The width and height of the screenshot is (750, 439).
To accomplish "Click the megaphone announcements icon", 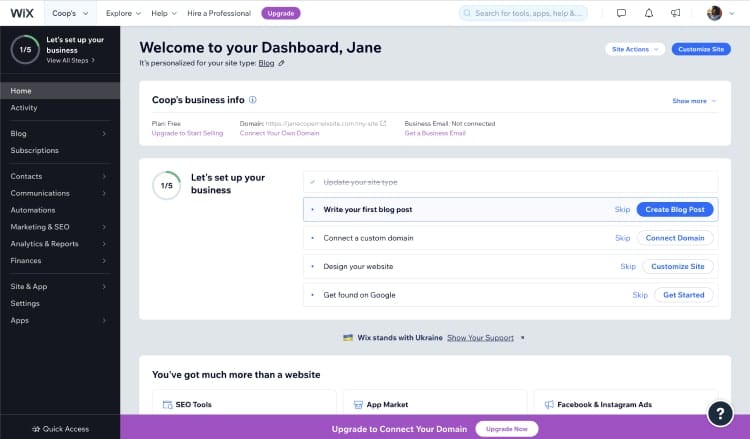I will [676, 13].
